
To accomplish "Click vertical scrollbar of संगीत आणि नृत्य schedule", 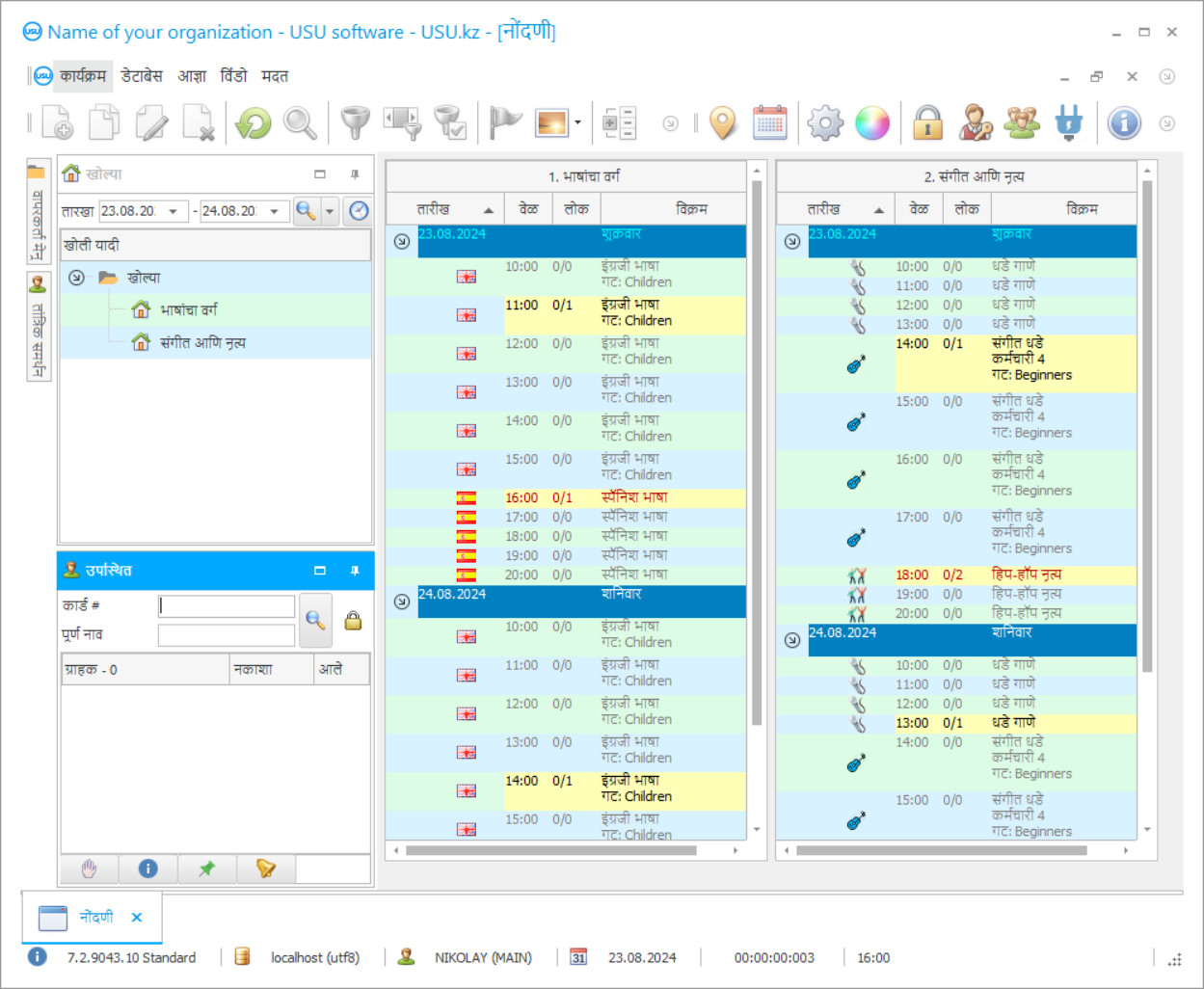I will 1147,426.
